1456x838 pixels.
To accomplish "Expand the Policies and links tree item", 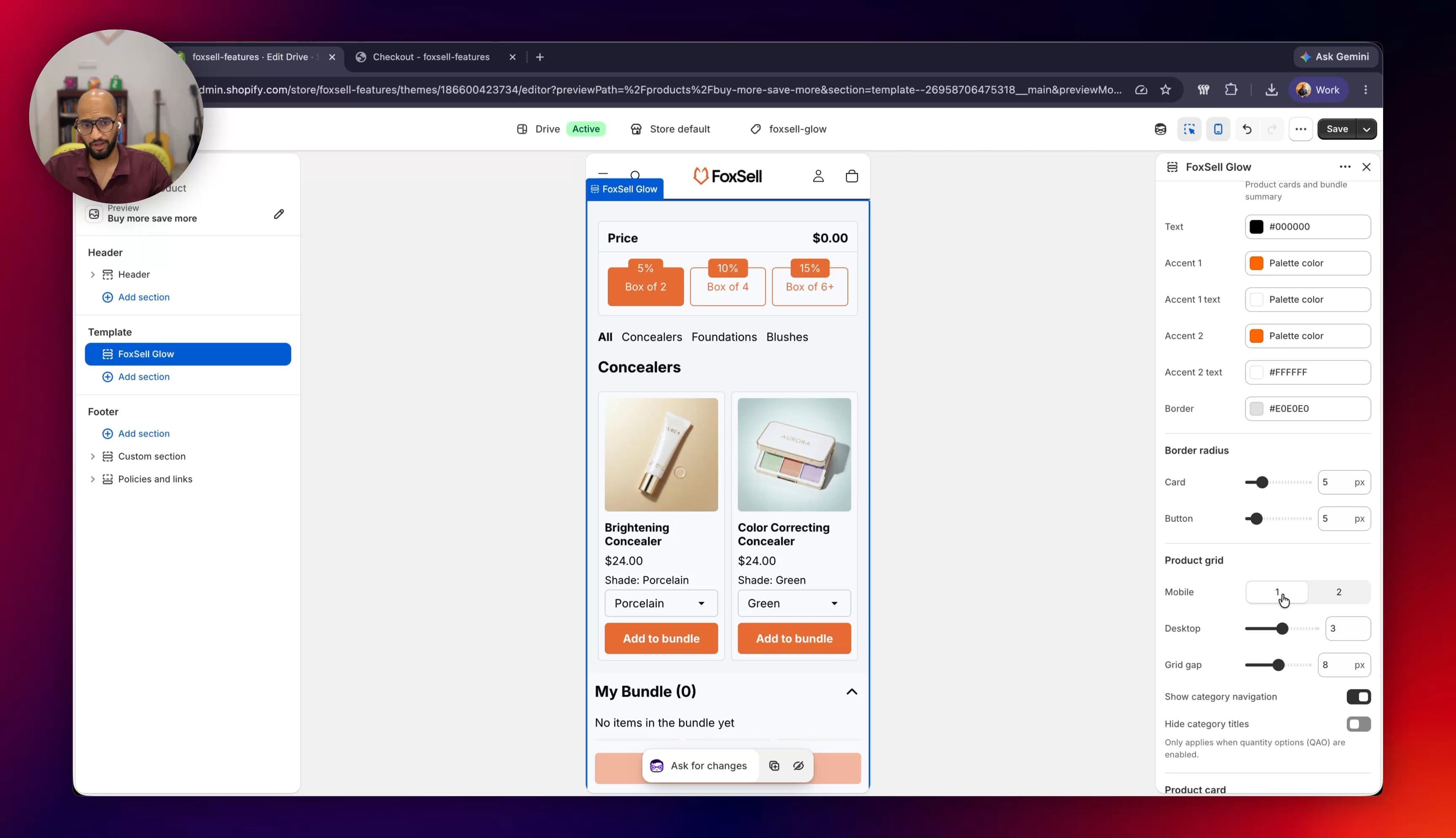I will (92, 479).
